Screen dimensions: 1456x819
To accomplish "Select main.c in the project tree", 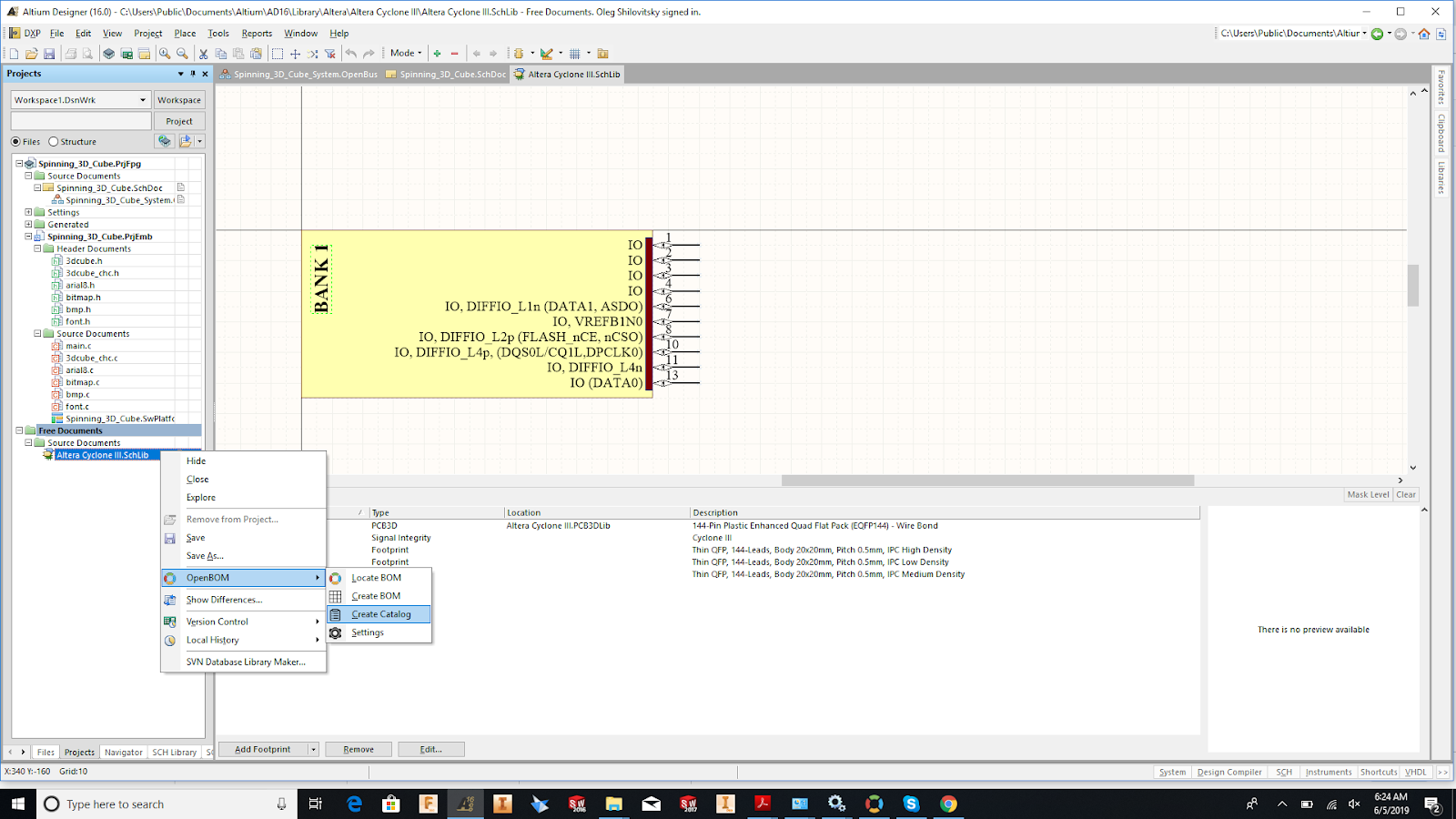I will point(78,346).
